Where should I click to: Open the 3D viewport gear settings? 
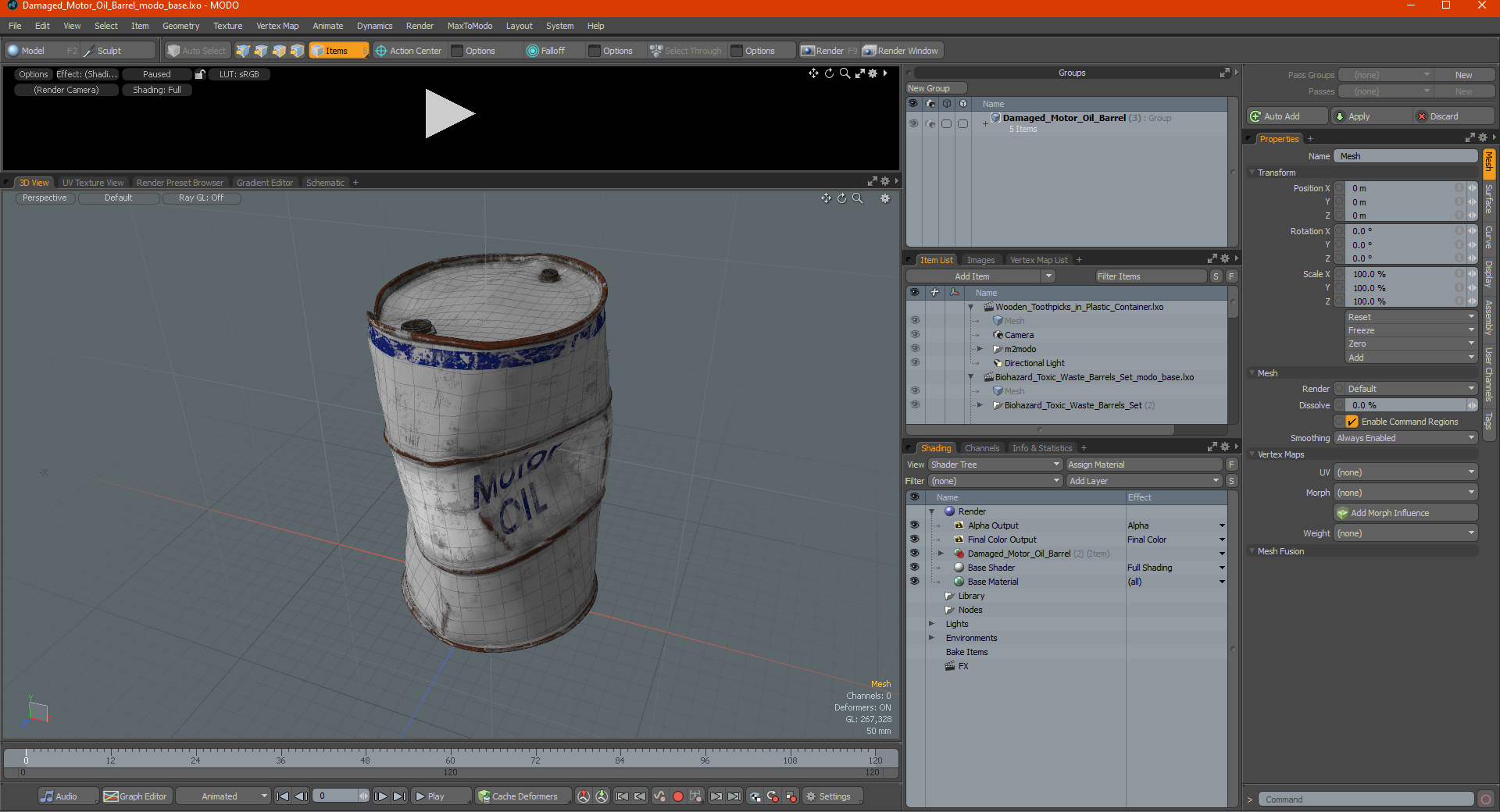click(885, 198)
